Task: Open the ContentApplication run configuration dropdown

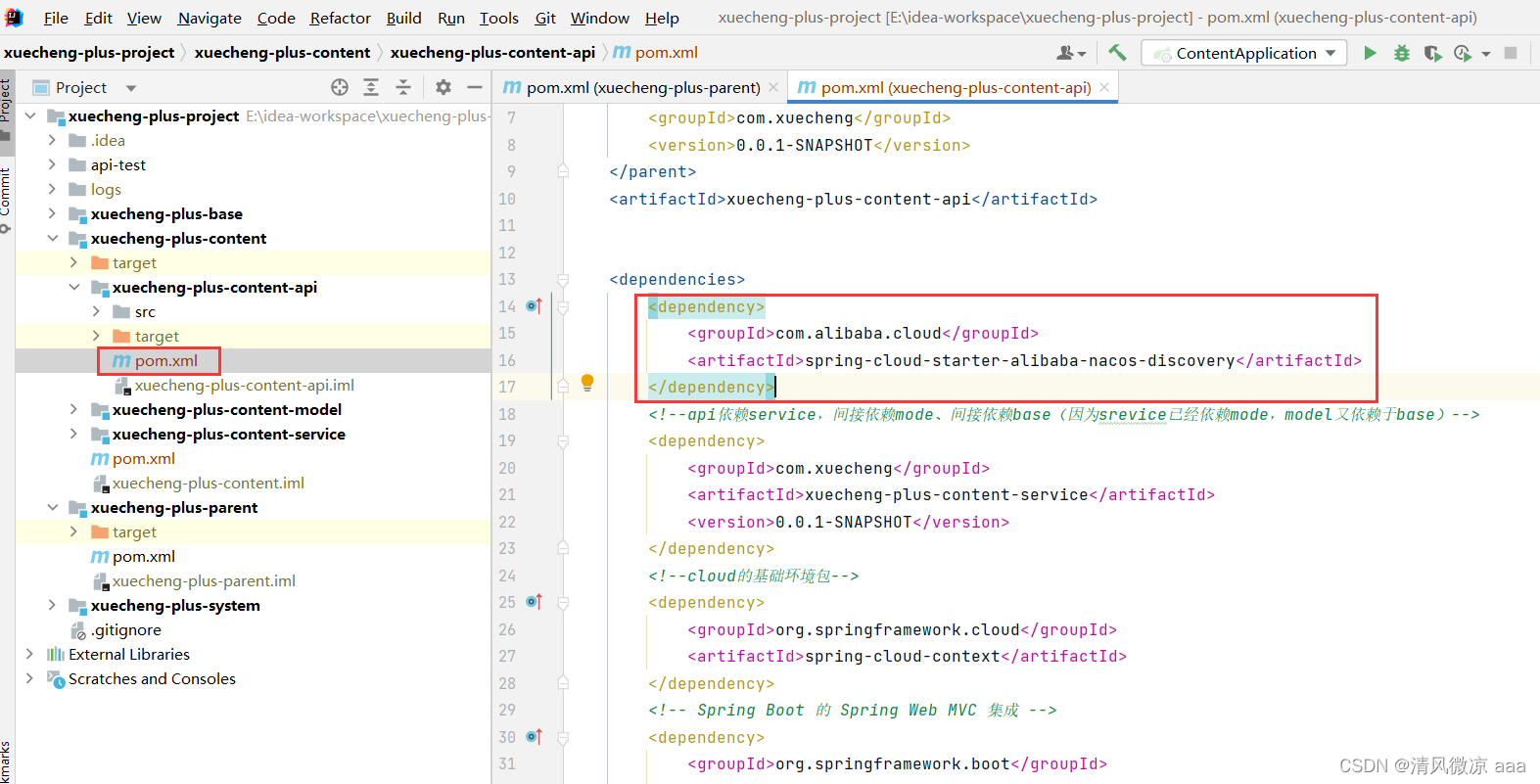Action: 1244,53
